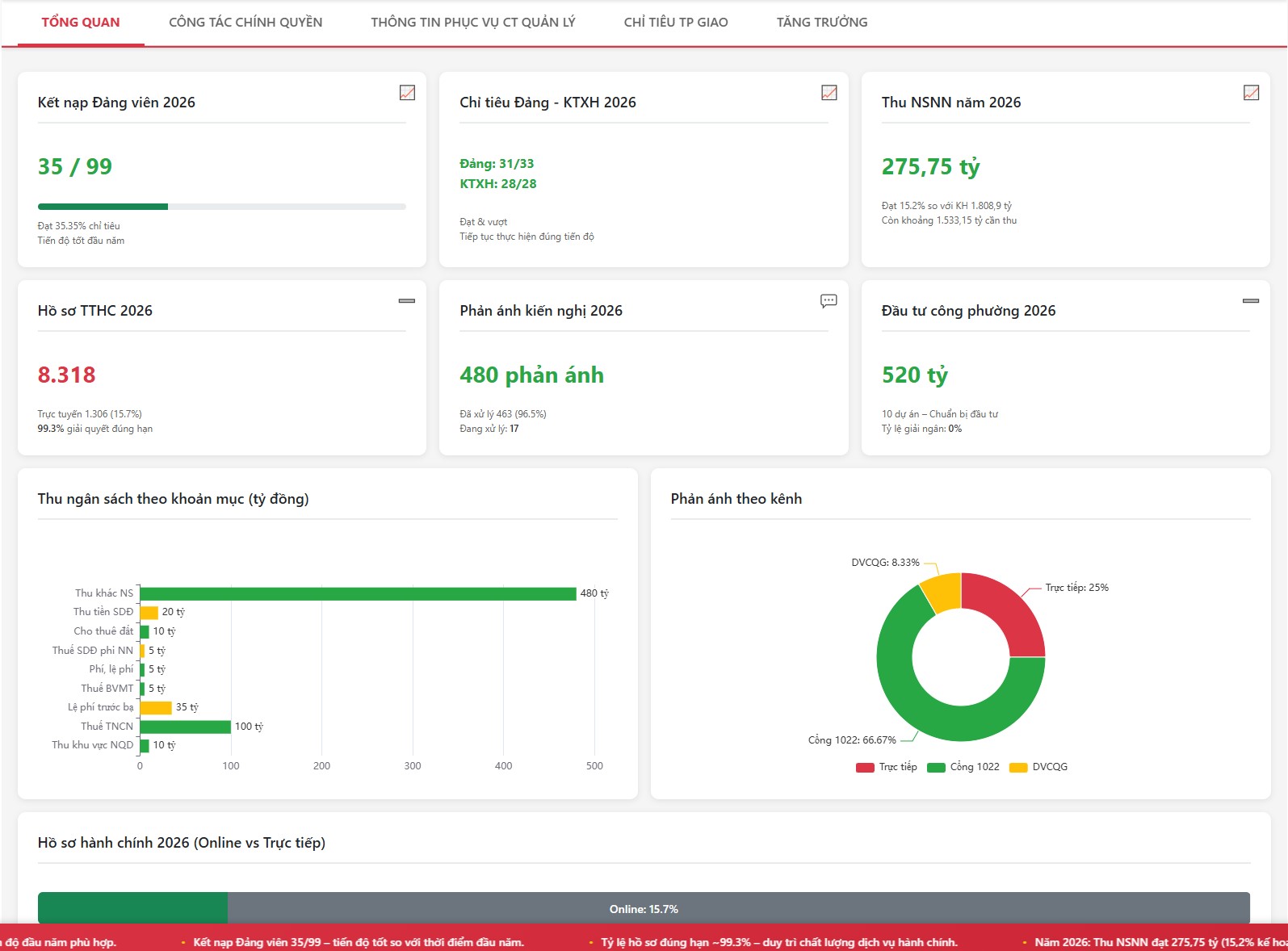Click Đạt 35.35% chỉ tiêu text
This screenshot has width=1288, height=951.
click(78, 226)
